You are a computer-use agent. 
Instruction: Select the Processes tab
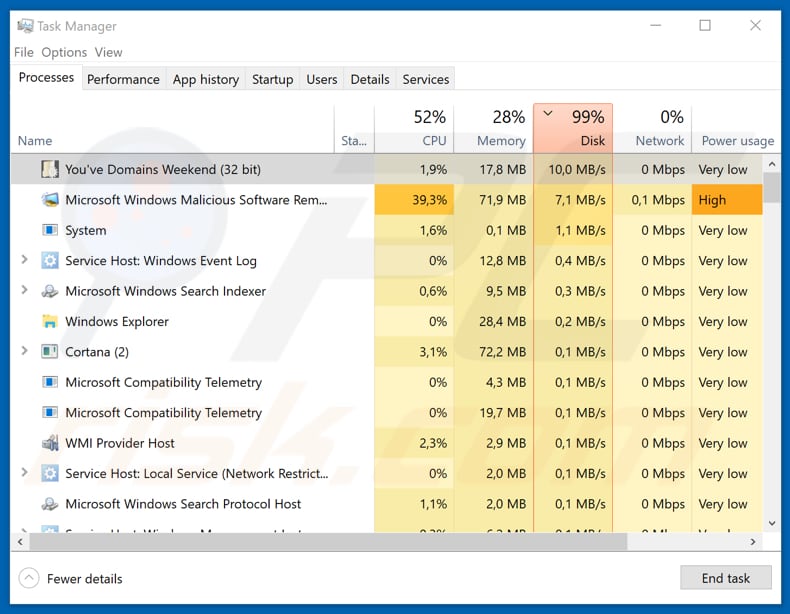click(x=46, y=78)
